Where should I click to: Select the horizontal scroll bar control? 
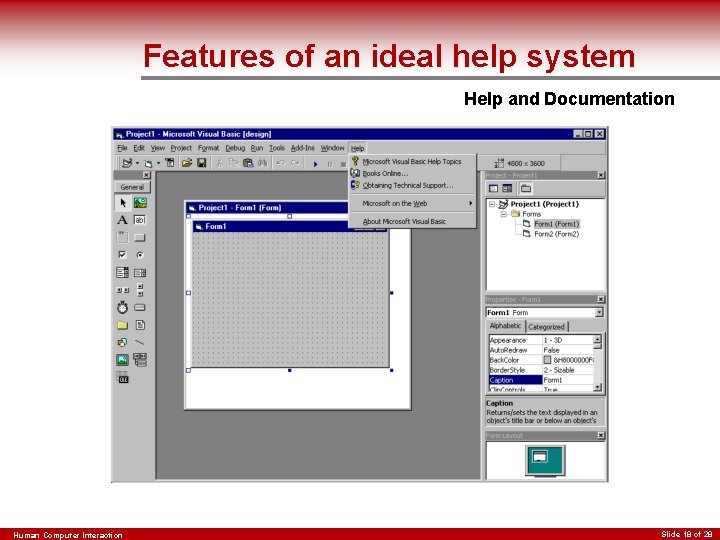pyautogui.click(x=122, y=290)
